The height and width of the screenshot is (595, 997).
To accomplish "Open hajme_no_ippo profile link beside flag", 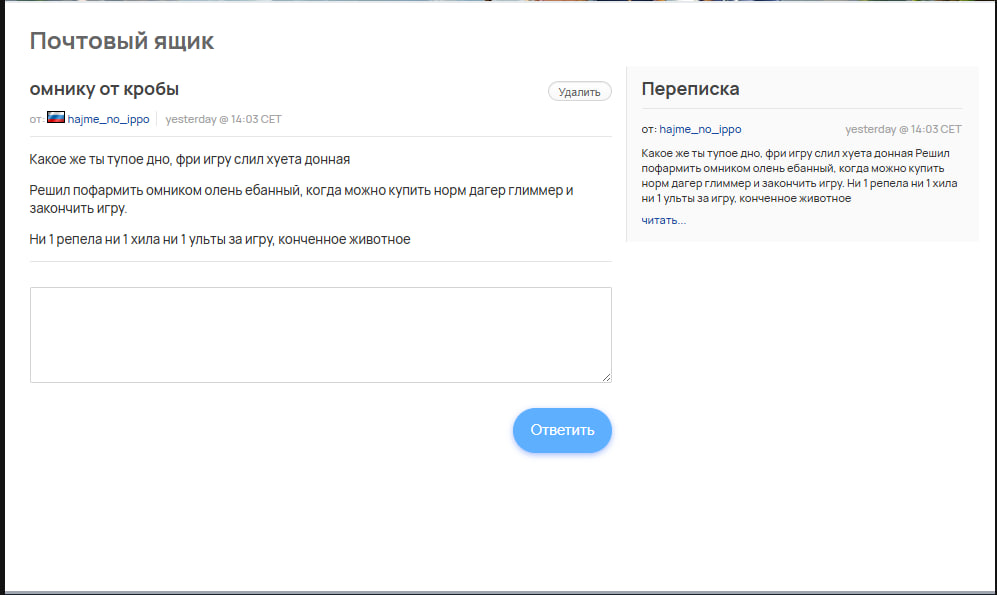I will (x=108, y=119).
